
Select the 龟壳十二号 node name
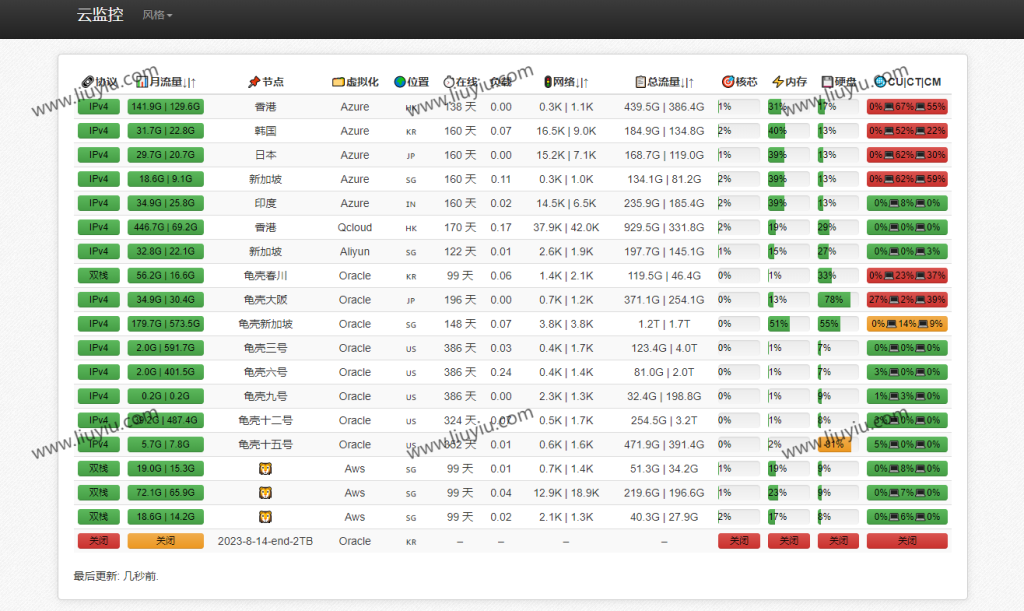265,420
